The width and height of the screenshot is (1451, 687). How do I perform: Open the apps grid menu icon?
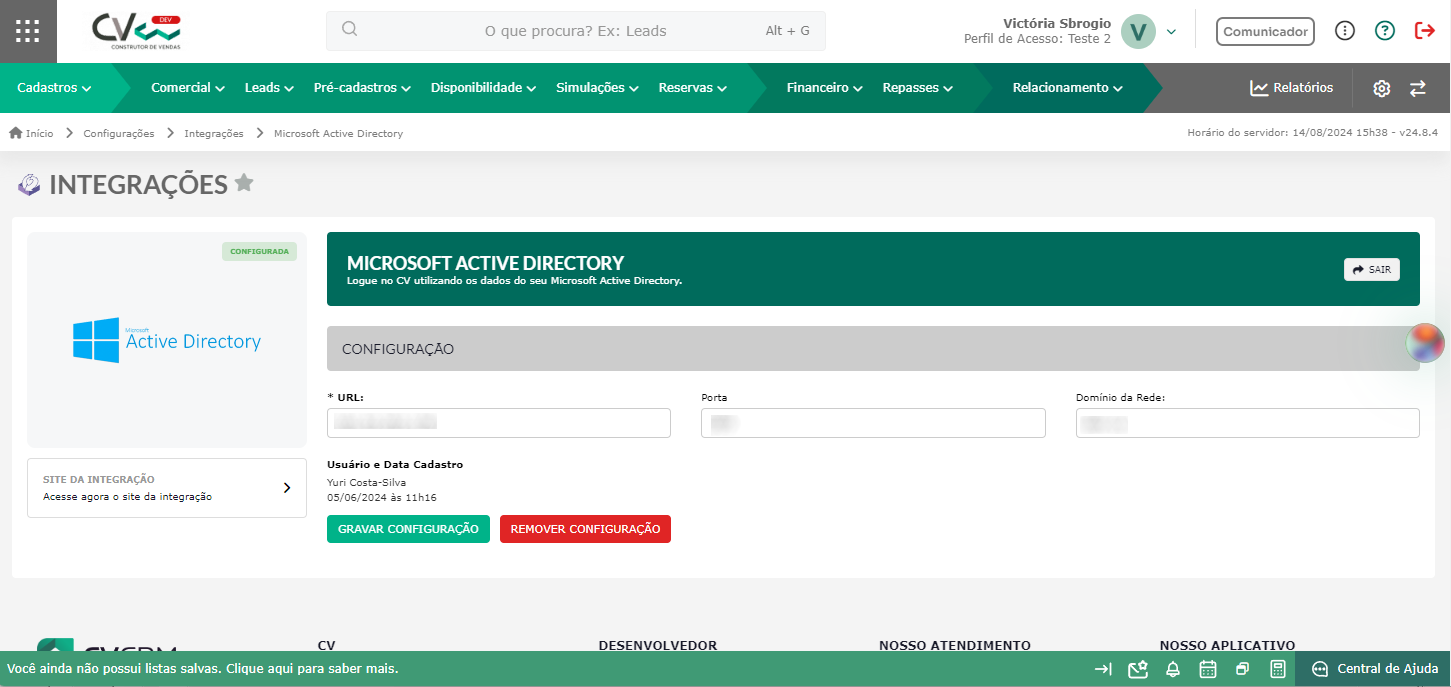point(28,31)
